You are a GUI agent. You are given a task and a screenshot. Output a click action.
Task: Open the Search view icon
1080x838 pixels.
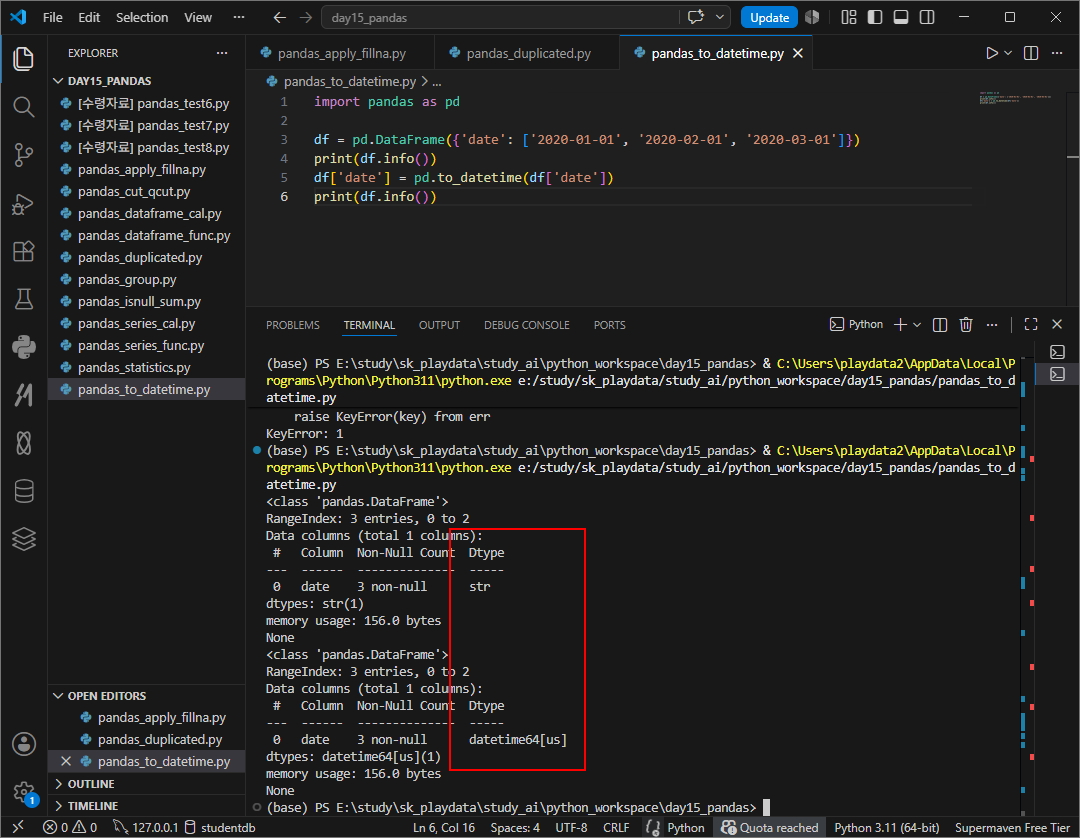point(23,107)
